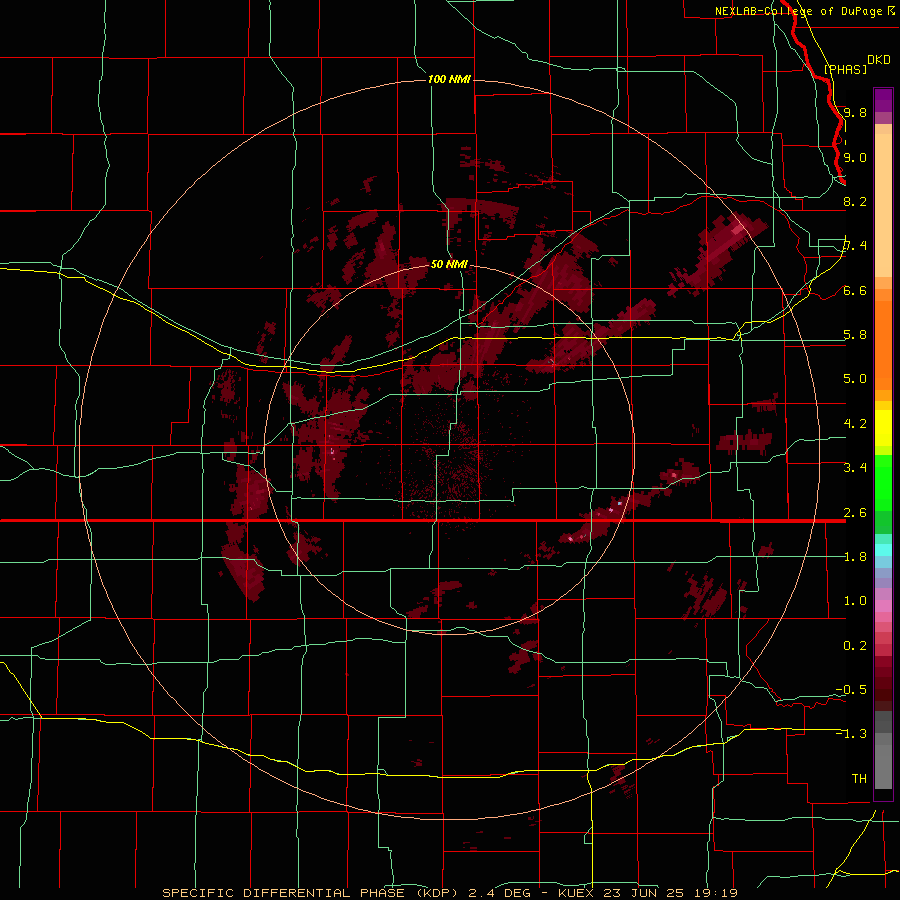
Task: Click the 5.0 value on the color scale
Action: tap(855, 379)
